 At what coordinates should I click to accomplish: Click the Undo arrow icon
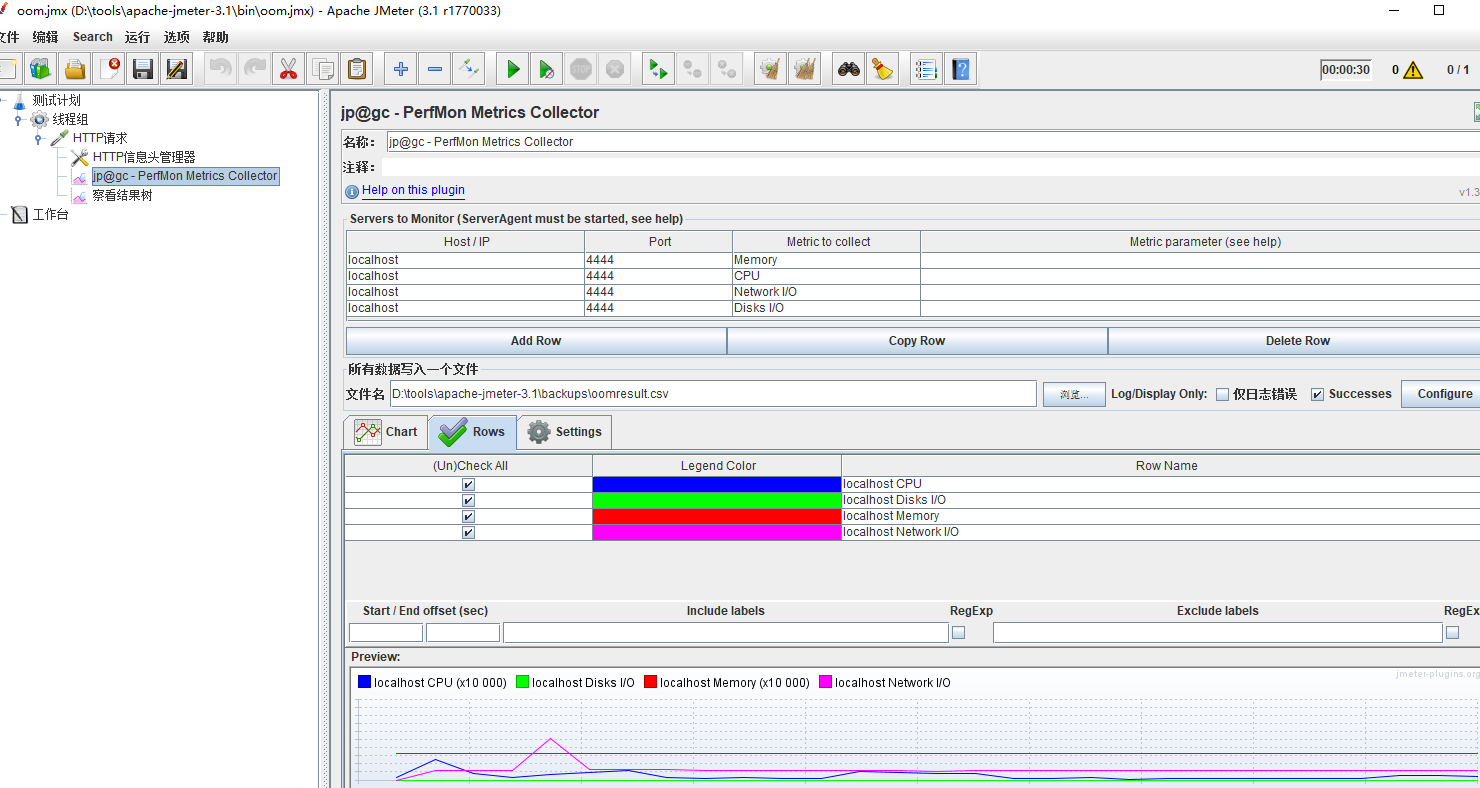[x=221, y=69]
